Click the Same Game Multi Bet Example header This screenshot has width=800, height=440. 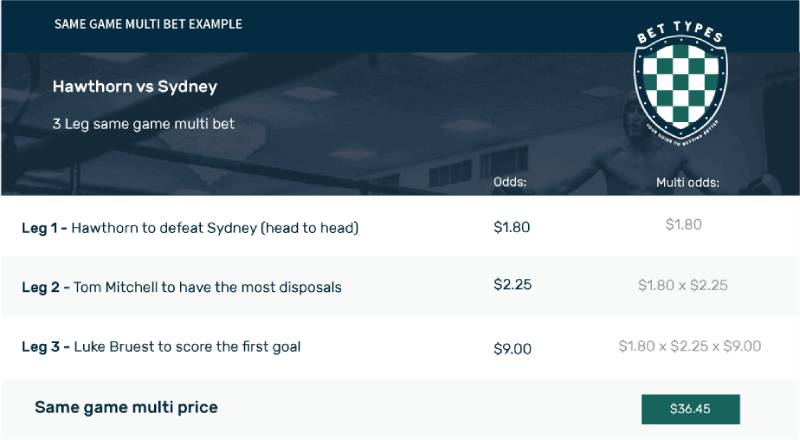tap(148, 24)
